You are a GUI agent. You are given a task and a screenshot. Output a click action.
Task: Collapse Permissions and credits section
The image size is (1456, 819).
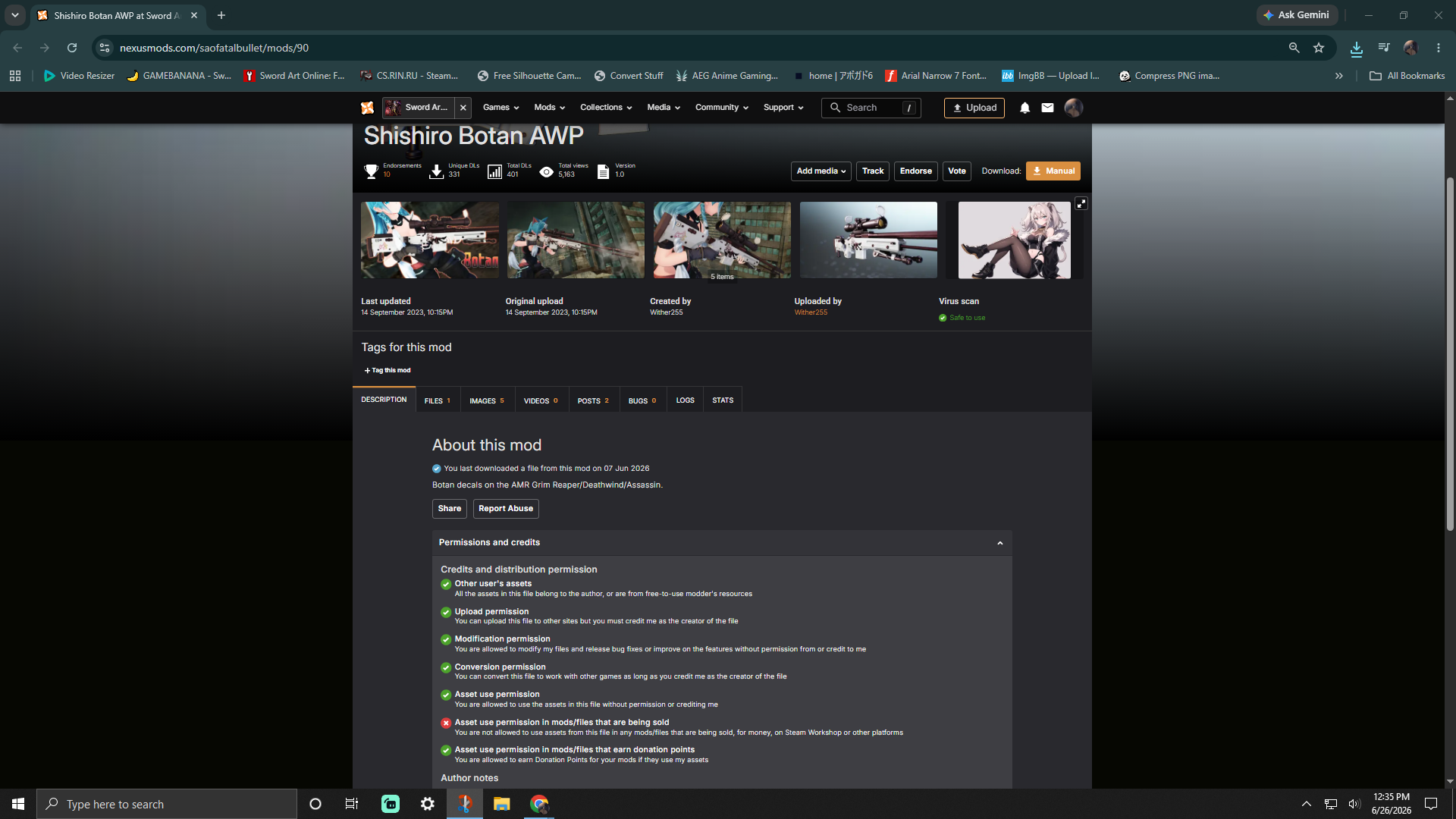[722, 543]
